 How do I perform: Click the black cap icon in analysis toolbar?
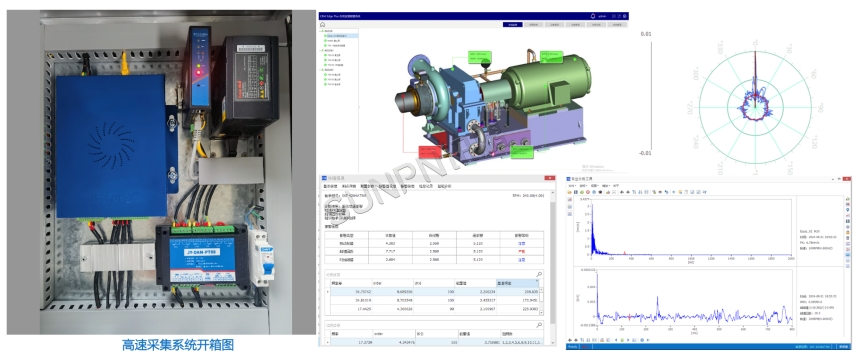tap(600, 192)
